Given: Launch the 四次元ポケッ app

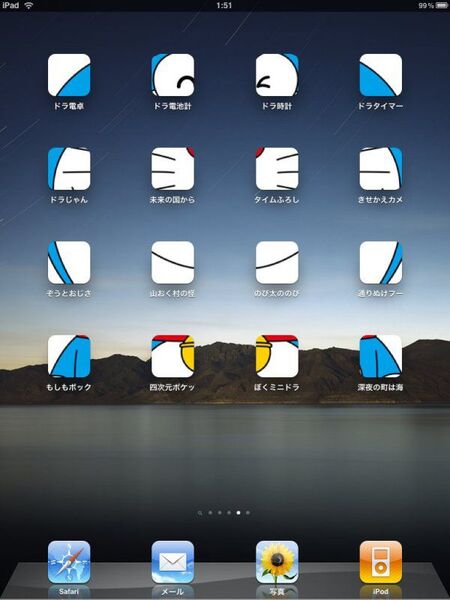Looking at the screenshot, I should pos(173,356).
